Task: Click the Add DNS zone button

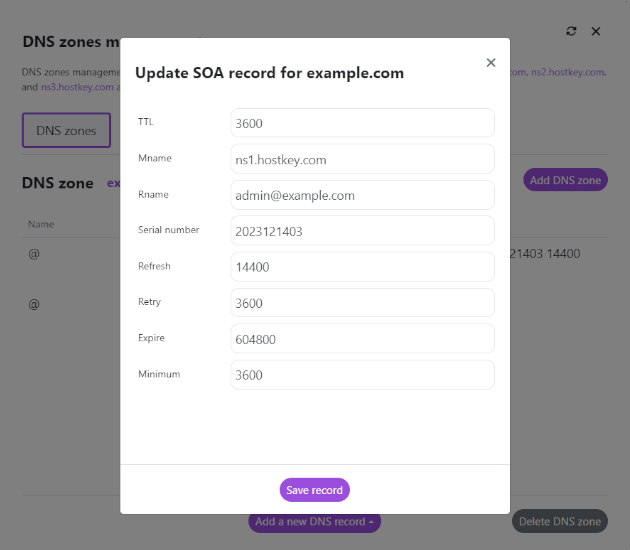Action: [x=565, y=180]
